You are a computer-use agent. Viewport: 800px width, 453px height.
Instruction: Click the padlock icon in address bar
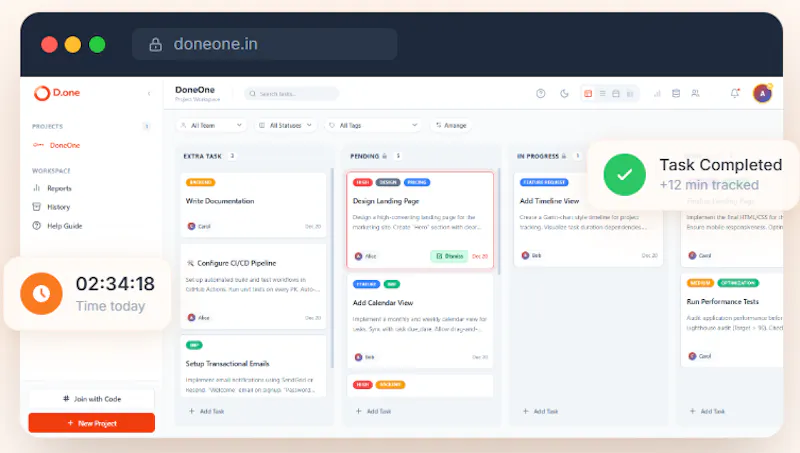[156, 44]
